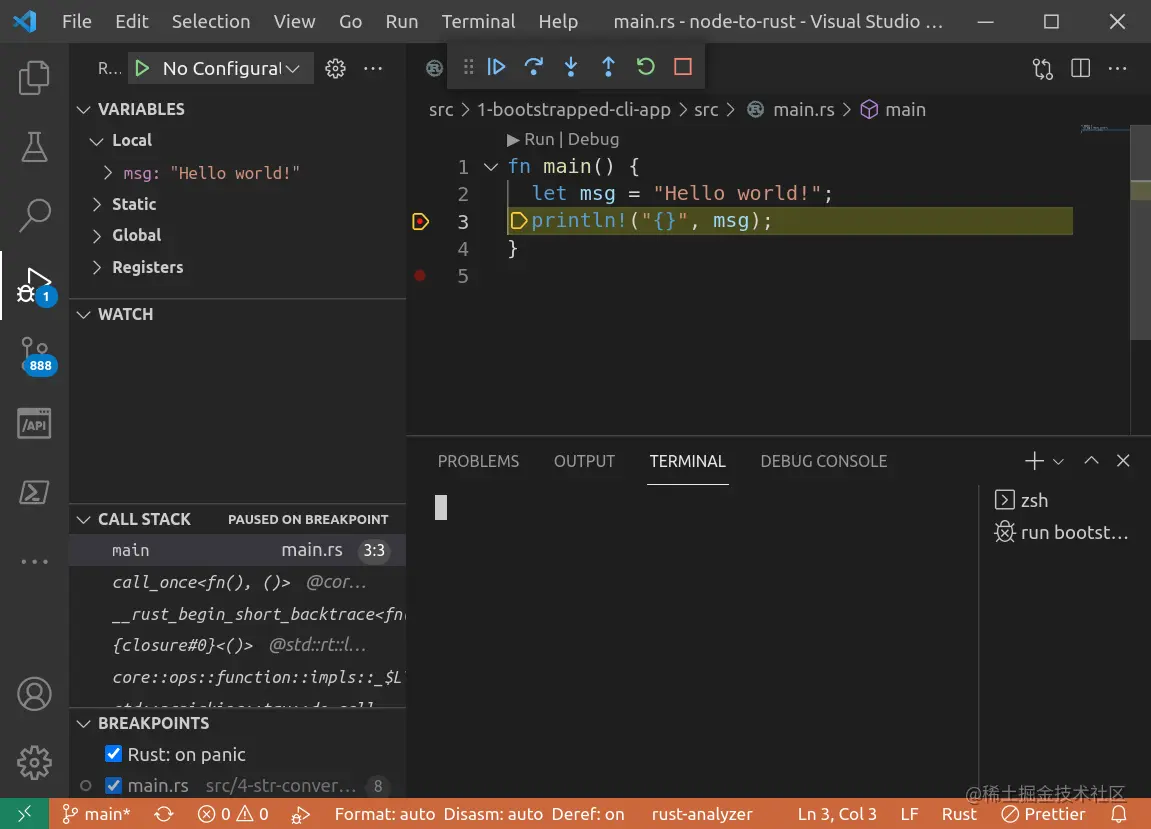This screenshot has width=1151, height=829.
Task: Click the main* branch in status bar
Action: coord(96,814)
